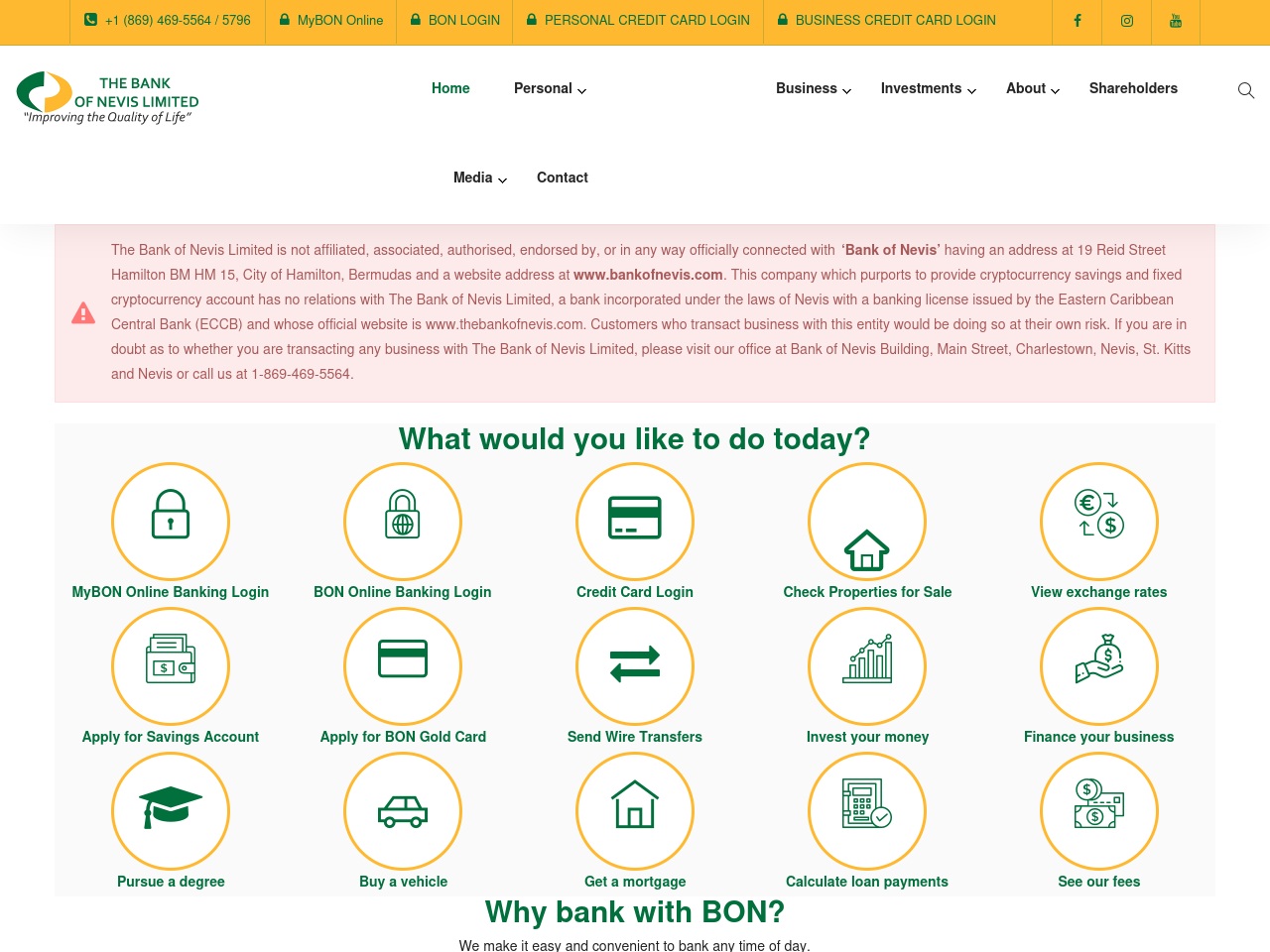Expand the Media menu chevron
Screen dimensions: 1270x952
pos(502,179)
